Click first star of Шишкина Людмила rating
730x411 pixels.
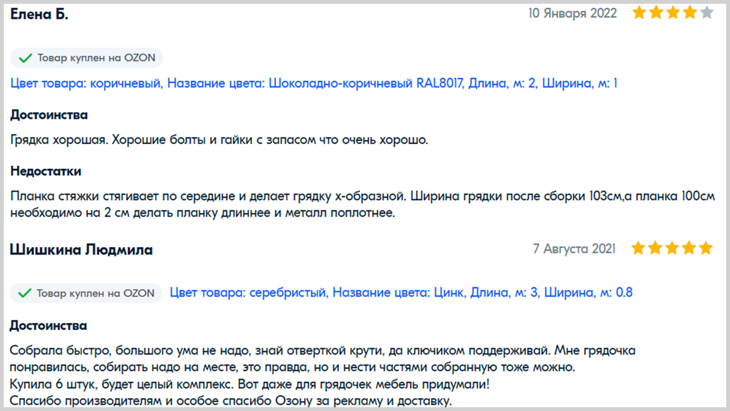(638, 248)
